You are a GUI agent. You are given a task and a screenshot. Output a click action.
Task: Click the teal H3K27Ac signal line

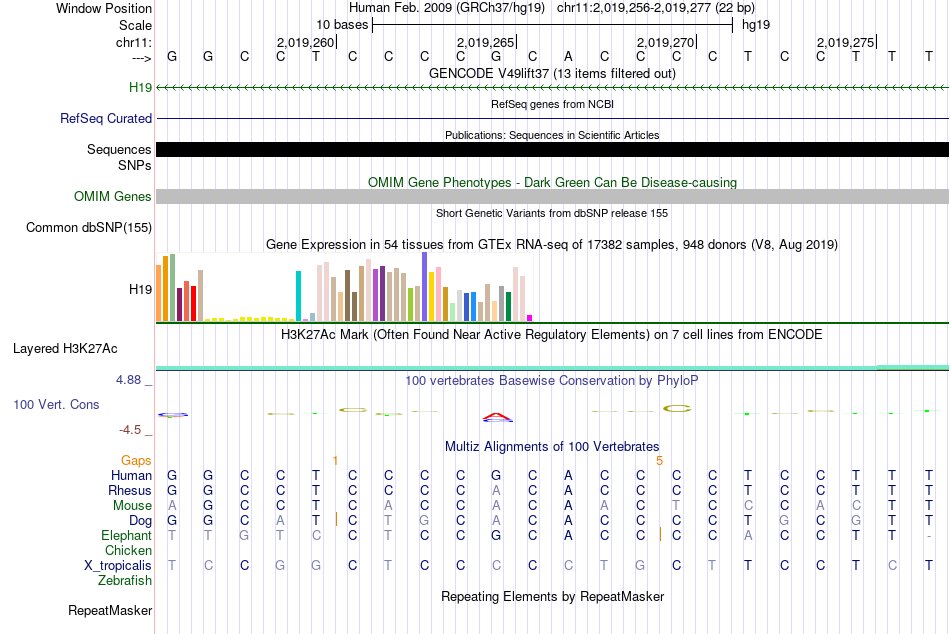[x=552, y=368]
